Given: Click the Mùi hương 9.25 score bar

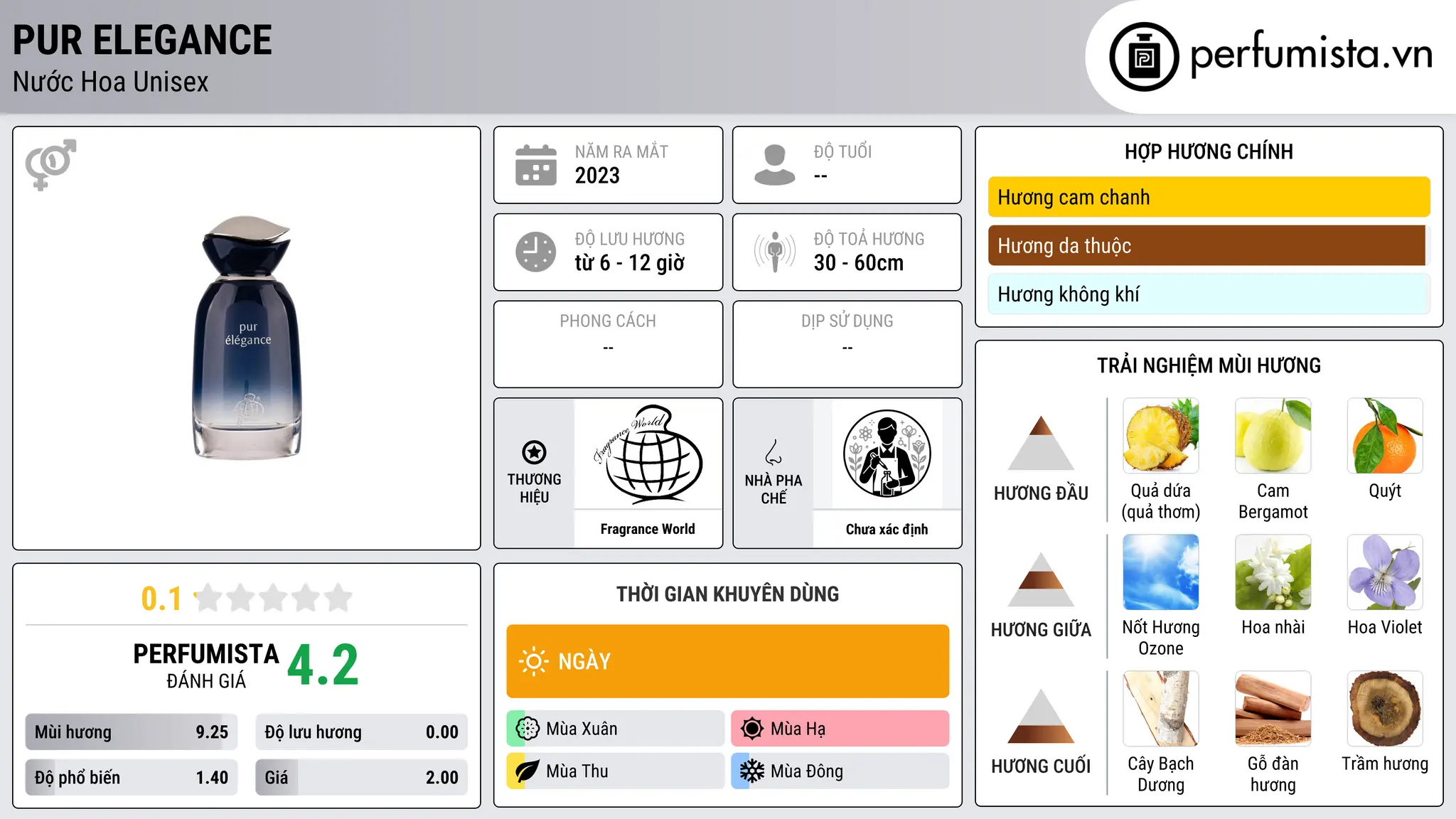Looking at the screenshot, I should [x=132, y=732].
